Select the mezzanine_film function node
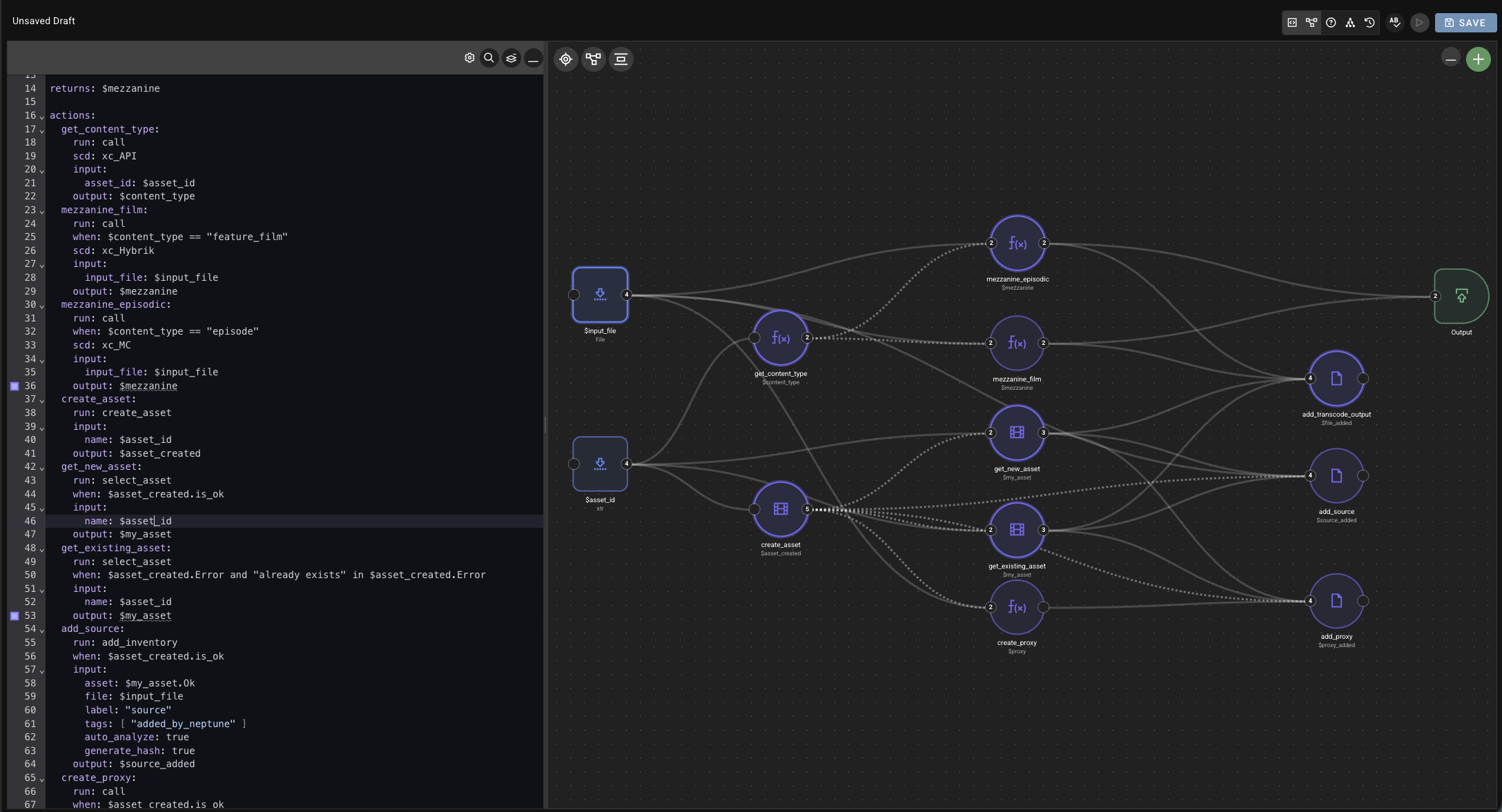The width and height of the screenshot is (1502, 812). [1017, 343]
